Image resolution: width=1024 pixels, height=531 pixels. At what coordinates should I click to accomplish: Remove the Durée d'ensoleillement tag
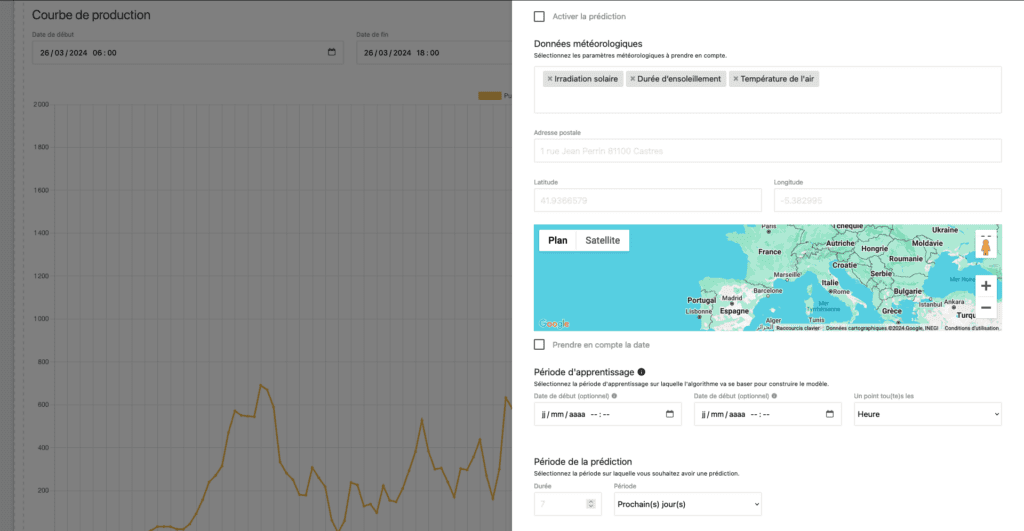(x=632, y=79)
